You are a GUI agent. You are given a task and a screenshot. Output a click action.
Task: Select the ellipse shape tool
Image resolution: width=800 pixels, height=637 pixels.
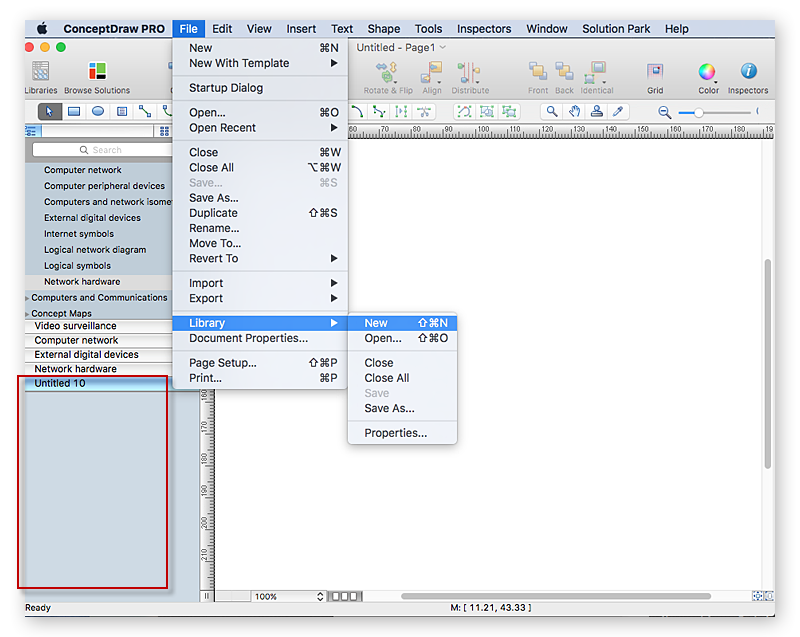pos(98,111)
